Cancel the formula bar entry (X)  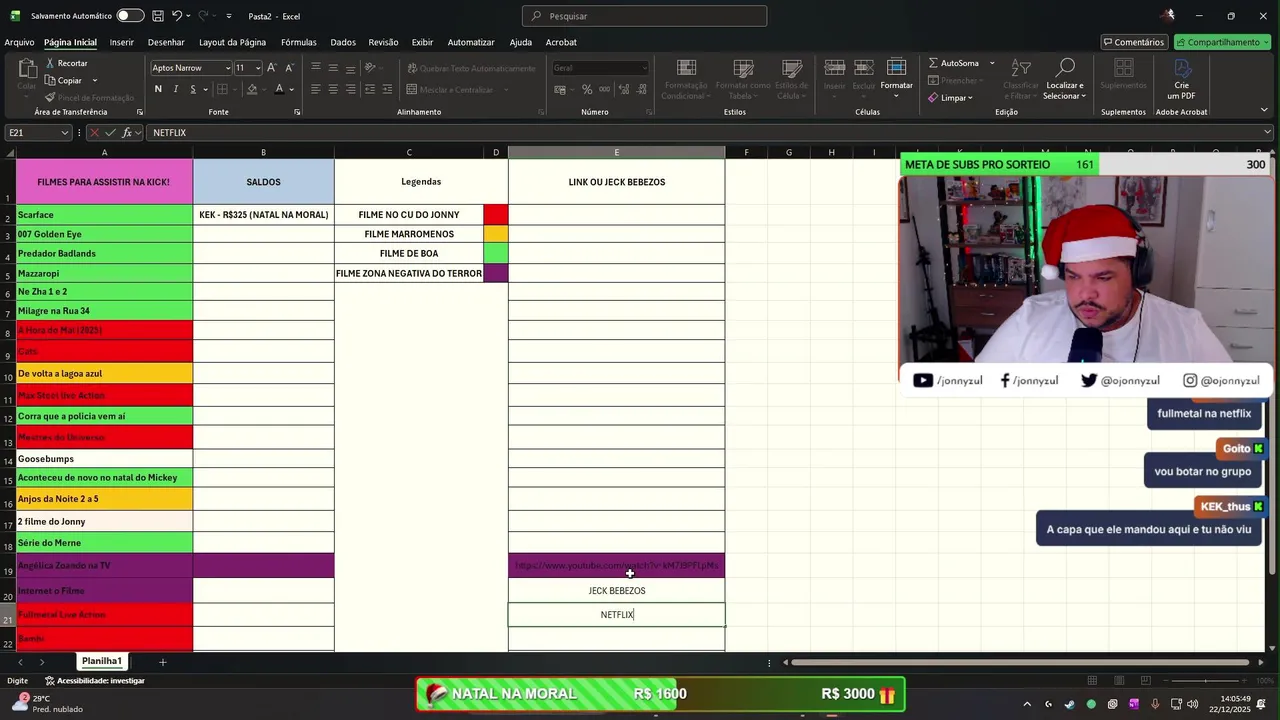coord(94,132)
